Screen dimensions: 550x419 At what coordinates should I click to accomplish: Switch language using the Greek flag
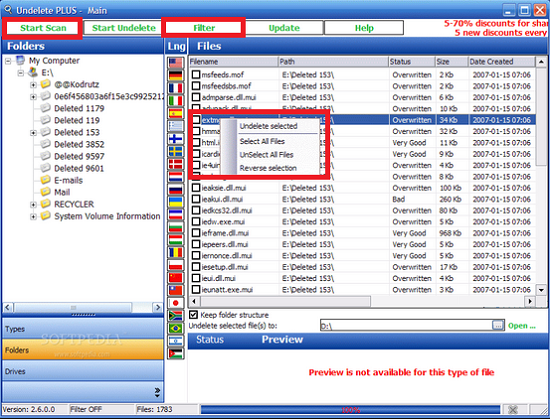click(x=175, y=126)
